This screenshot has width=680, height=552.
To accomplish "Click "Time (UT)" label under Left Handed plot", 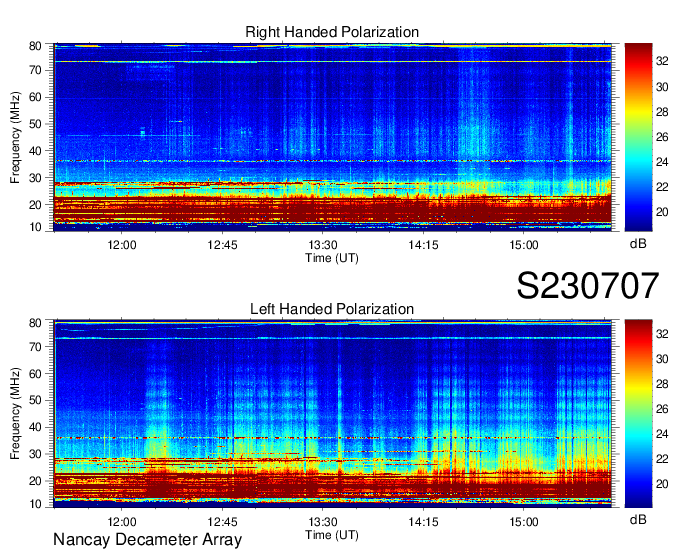I will [x=332, y=535].
